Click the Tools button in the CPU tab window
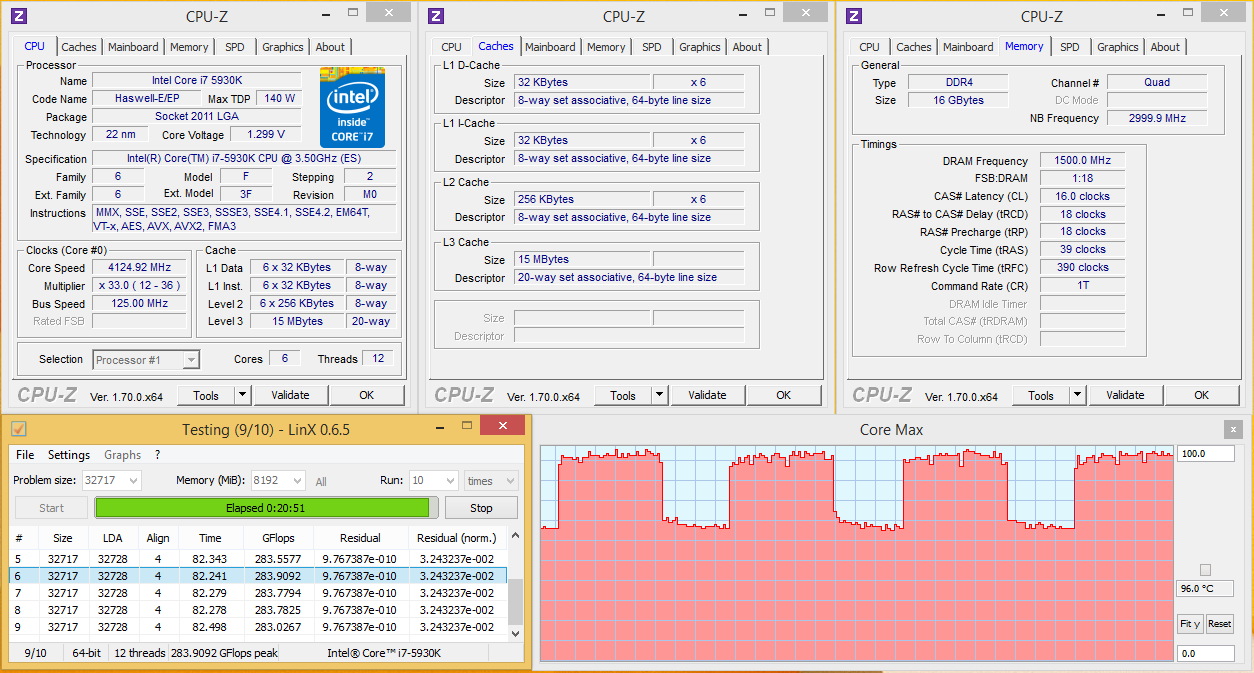Image resolution: width=1254 pixels, height=673 pixels. pos(206,395)
